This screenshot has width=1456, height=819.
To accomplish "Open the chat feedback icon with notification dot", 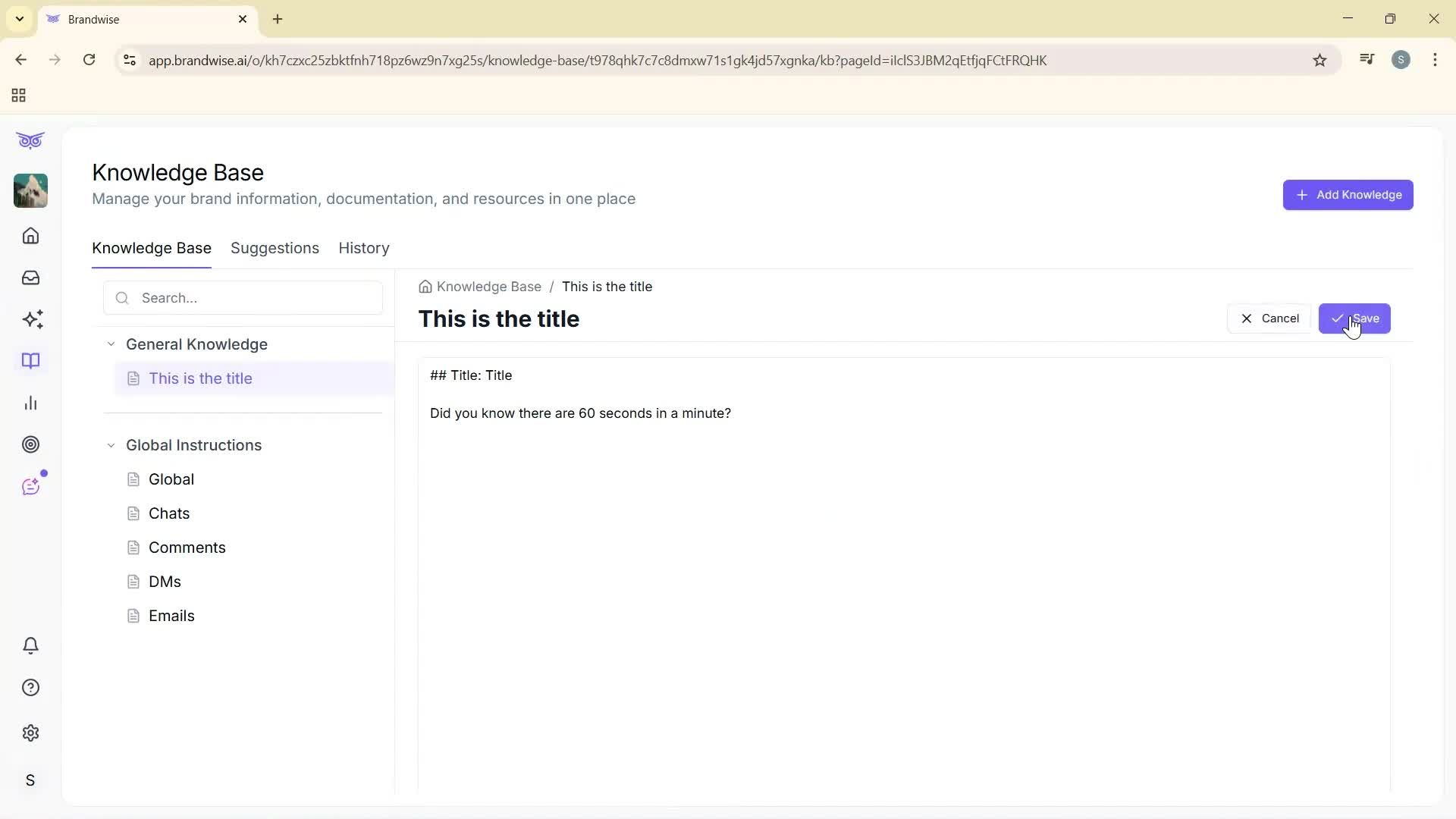I will click(x=30, y=486).
